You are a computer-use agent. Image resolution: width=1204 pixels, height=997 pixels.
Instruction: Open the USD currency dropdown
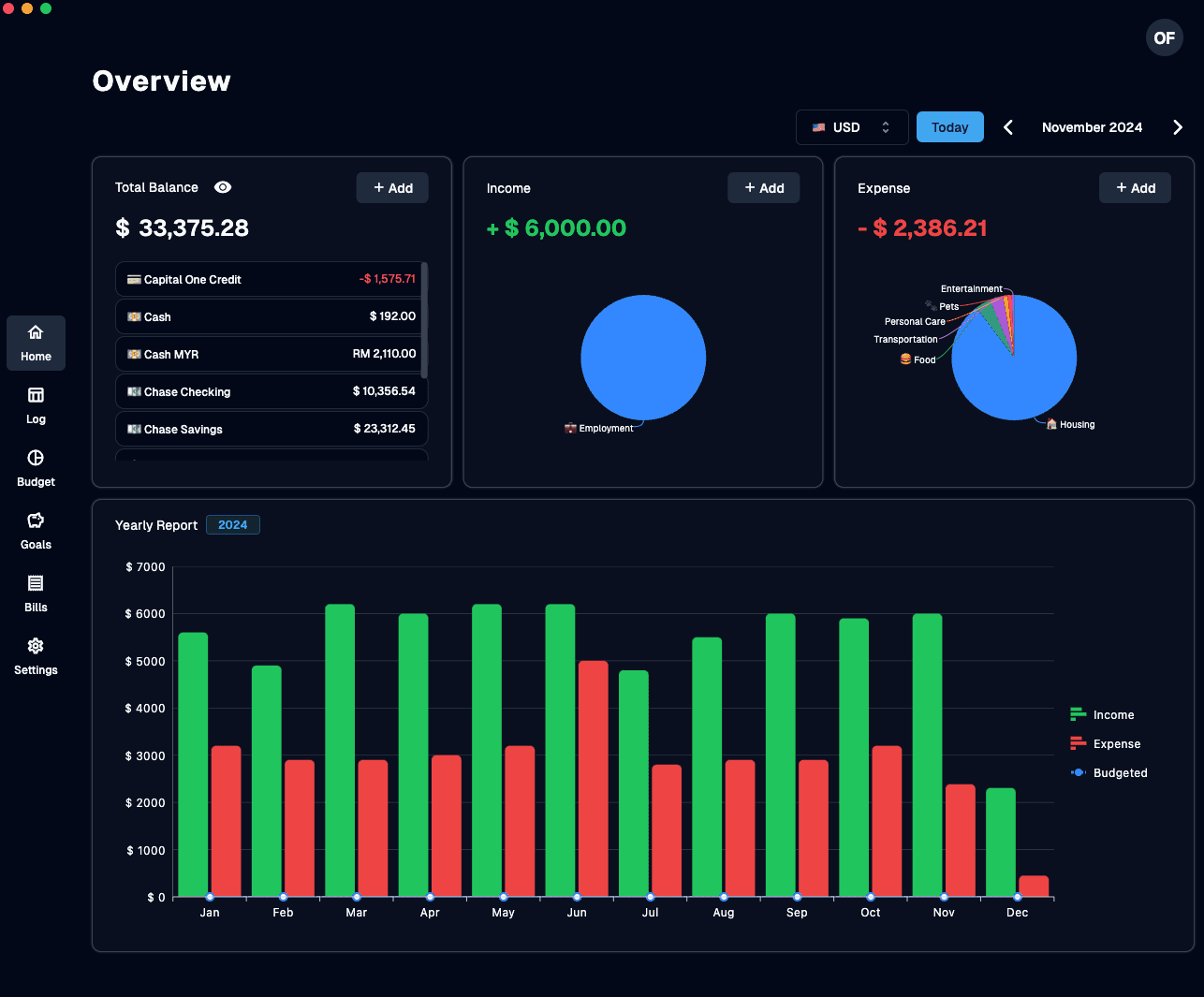(x=851, y=127)
